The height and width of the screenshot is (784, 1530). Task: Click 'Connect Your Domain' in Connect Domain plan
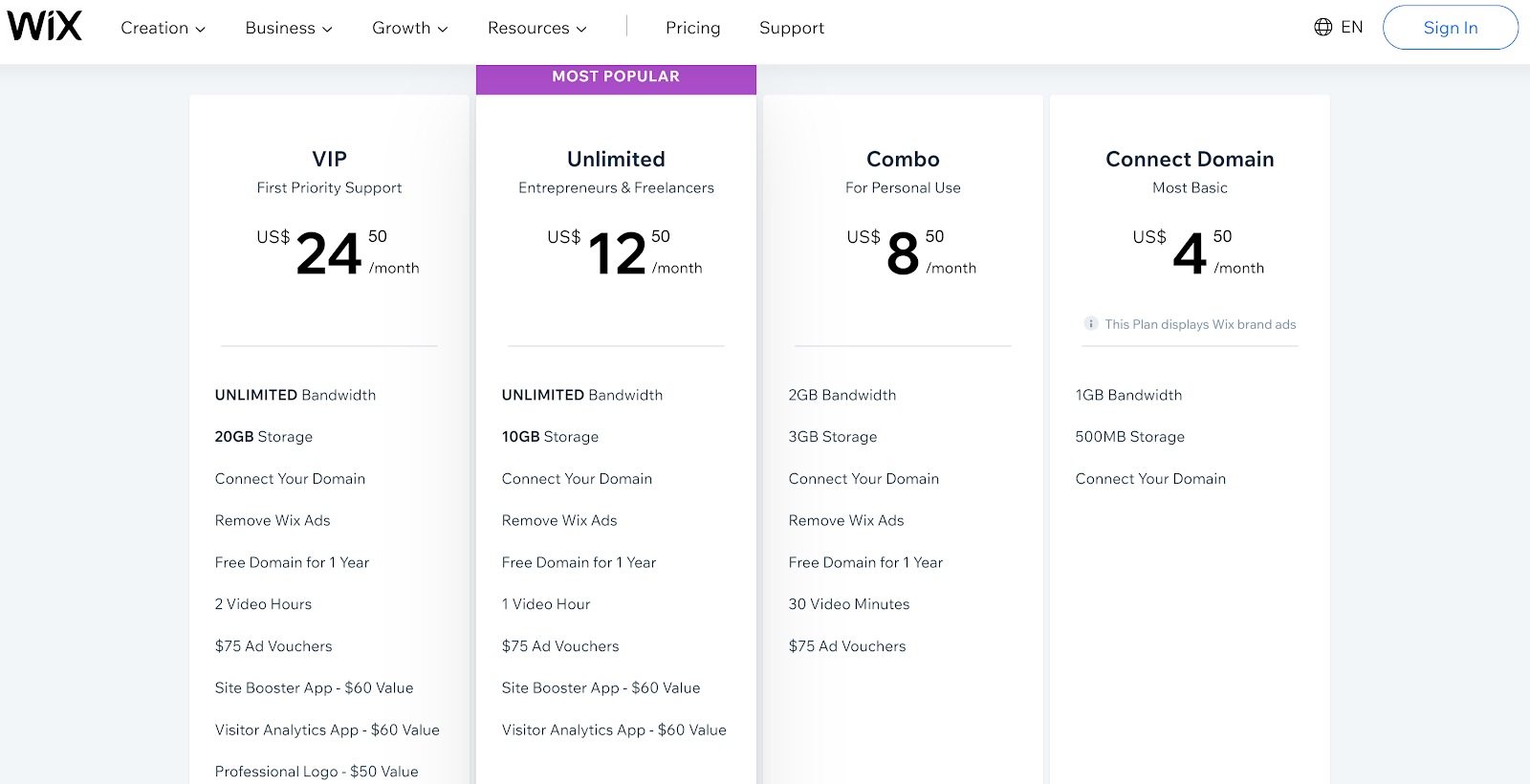pyautogui.click(x=1150, y=479)
